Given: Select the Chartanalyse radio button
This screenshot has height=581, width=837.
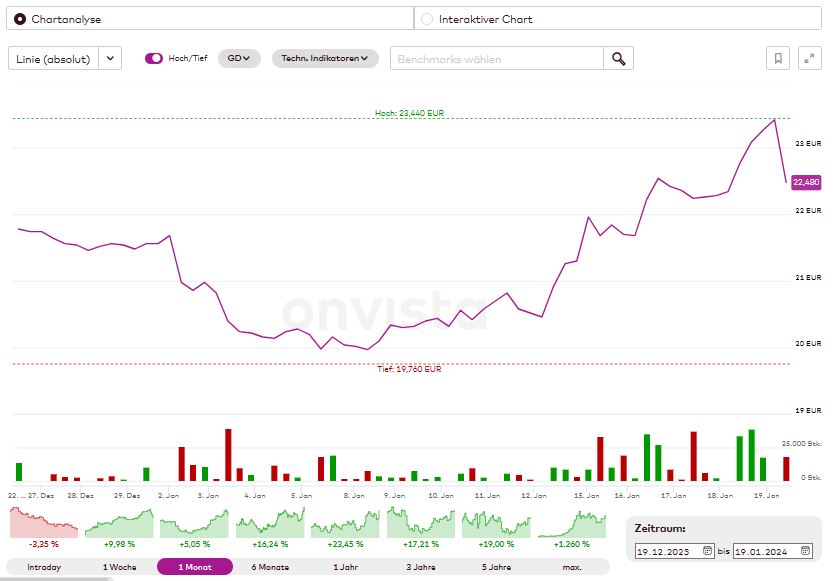Looking at the screenshot, I should coord(17,19).
